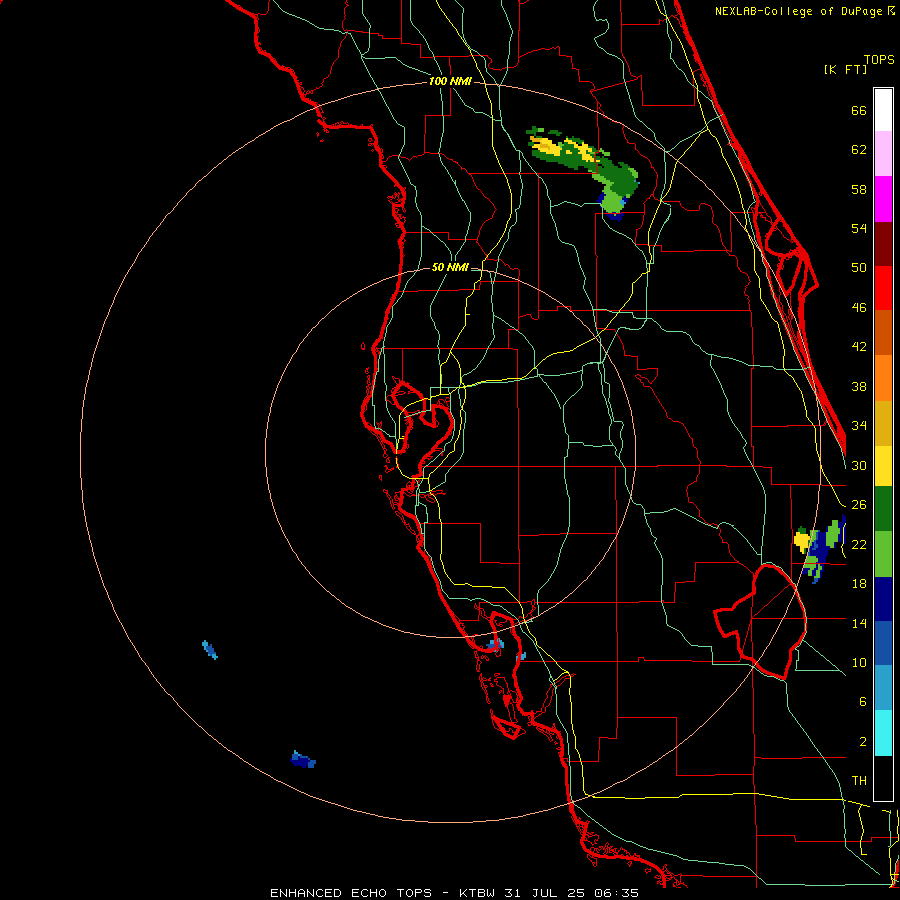Screen dimensions: 900x900
Task: Click the medium blue legend swatch
Action: point(883,643)
